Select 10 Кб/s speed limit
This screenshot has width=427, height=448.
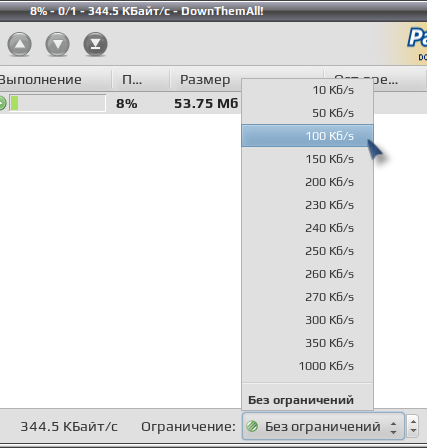(307, 90)
